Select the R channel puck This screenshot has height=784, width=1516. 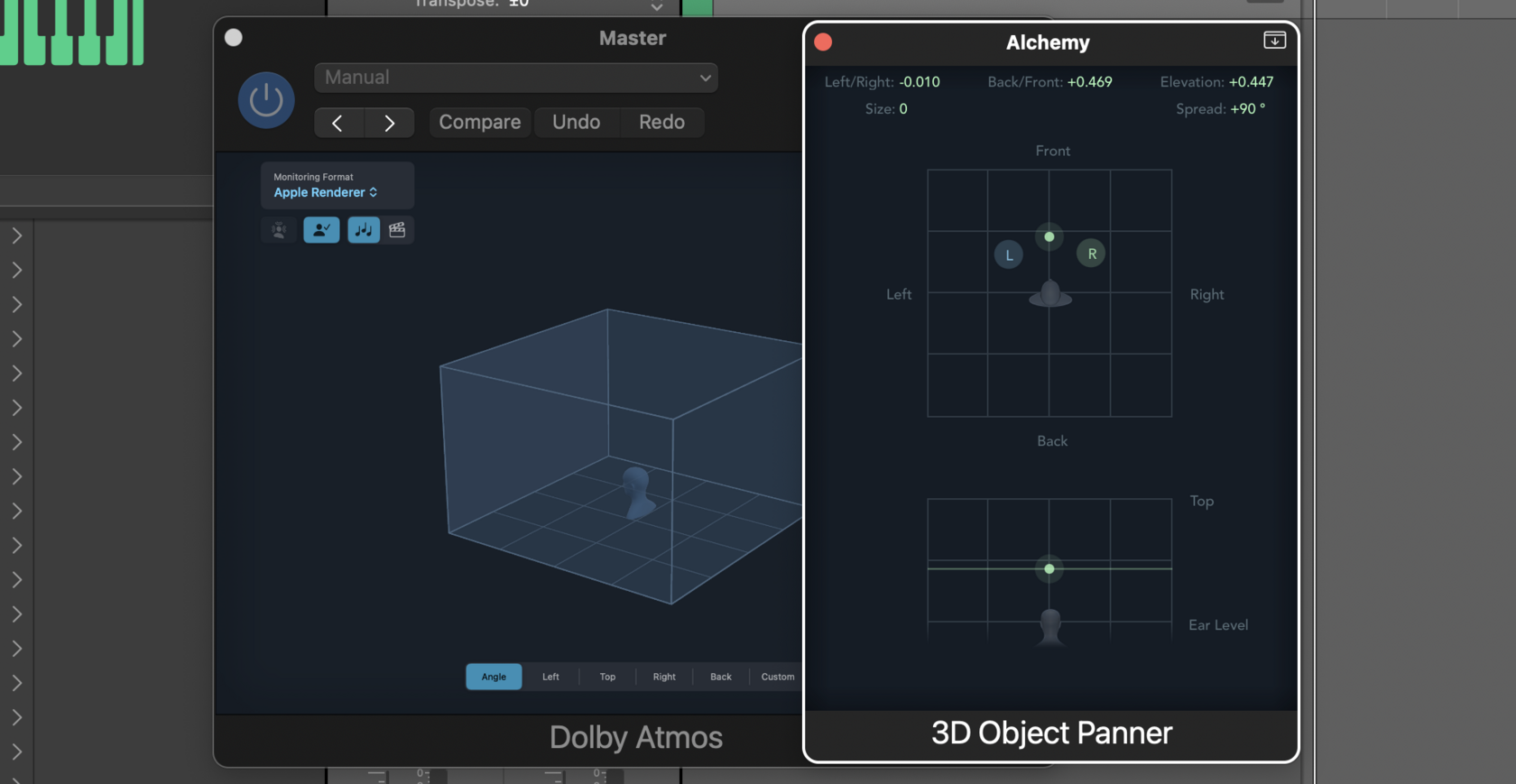1092,254
